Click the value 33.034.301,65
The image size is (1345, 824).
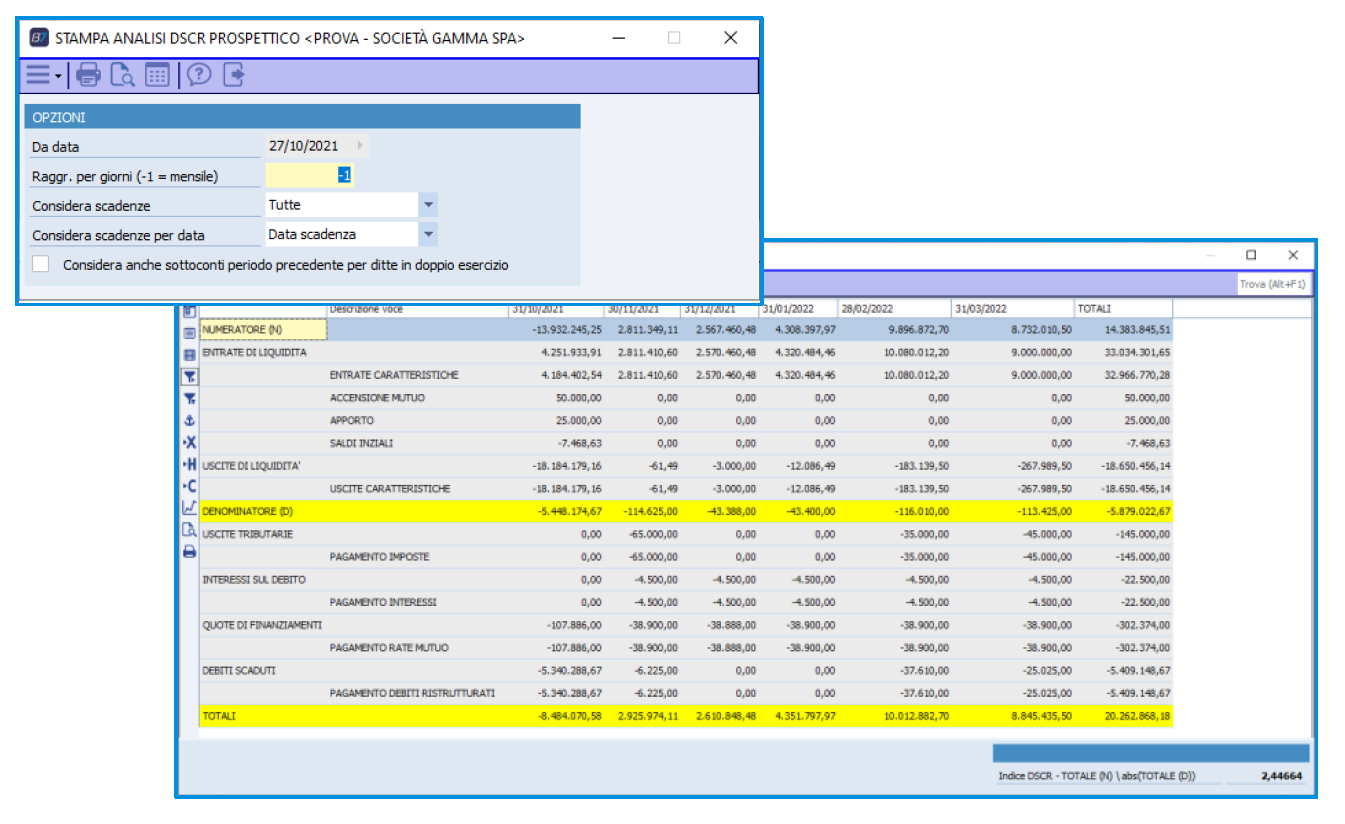(1137, 352)
